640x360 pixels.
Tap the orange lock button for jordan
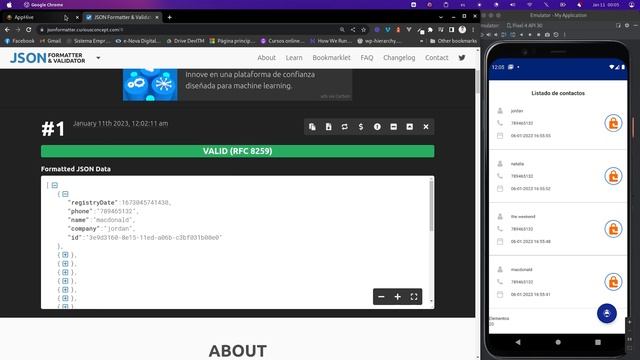click(613, 123)
